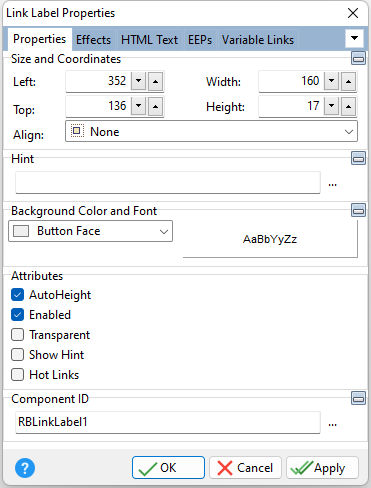This screenshot has width=371, height=488.
Task: Click the Top value field
Action: 98,106
